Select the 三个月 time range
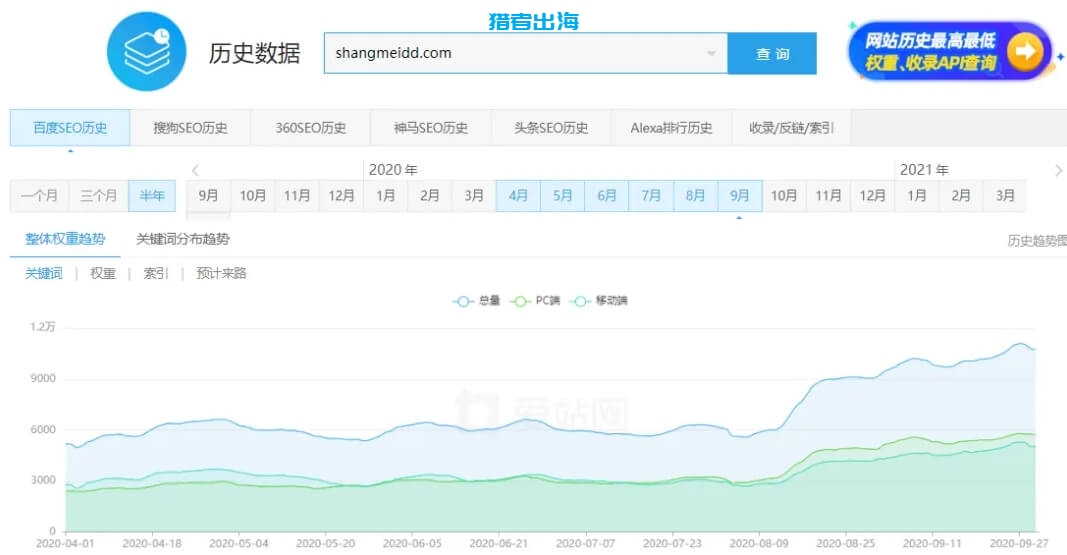 pyautogui.click(x=99, y=196)
